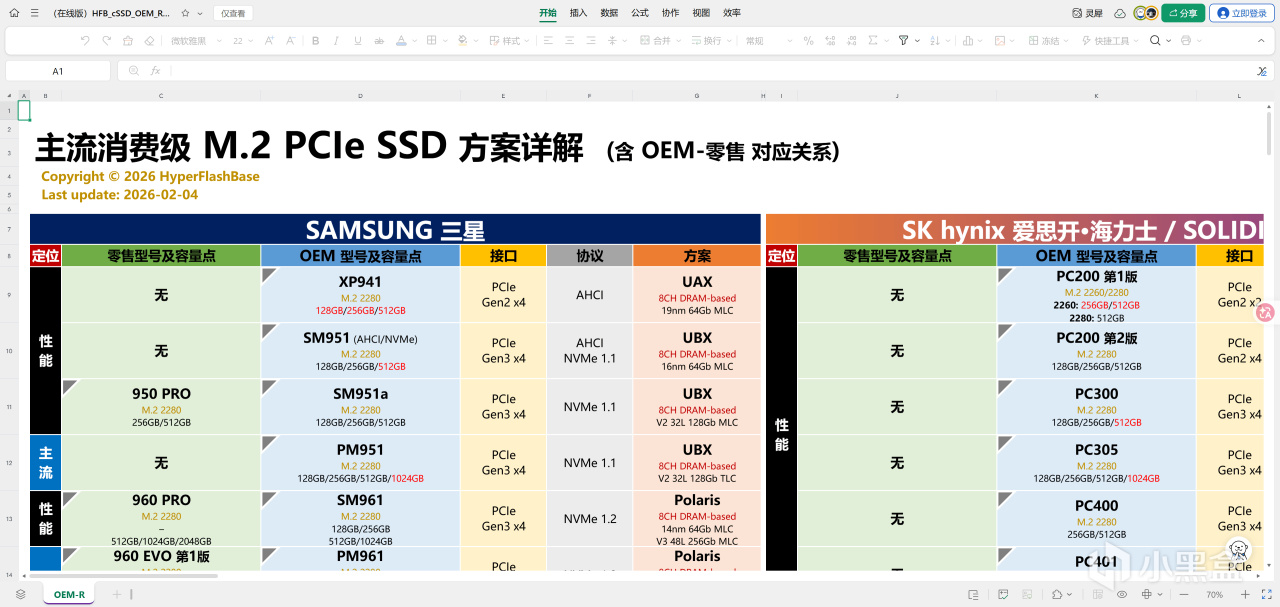This screenshot has width=1280, height=607.
Task: Toggle the crosshair reading mode icon
Action: click(1146, 594)
